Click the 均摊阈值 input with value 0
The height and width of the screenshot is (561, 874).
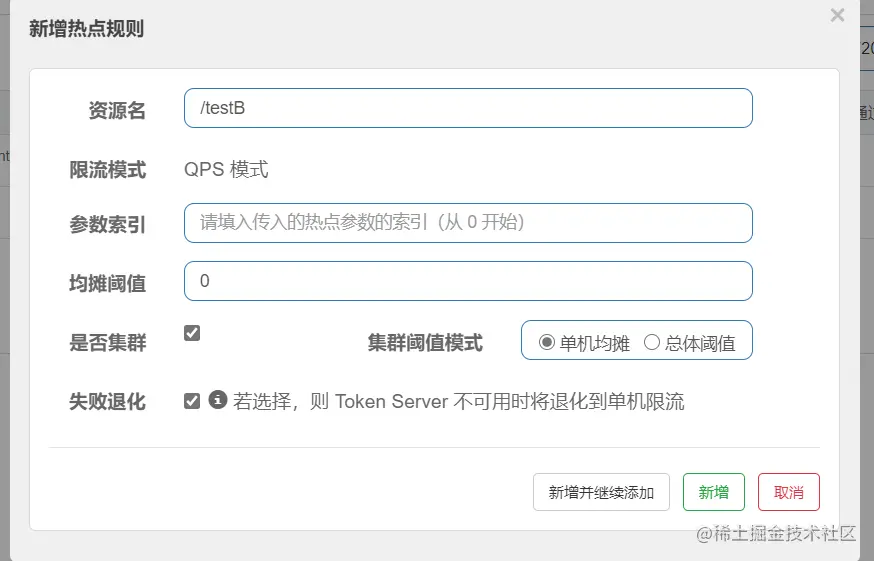coord(468,281)
